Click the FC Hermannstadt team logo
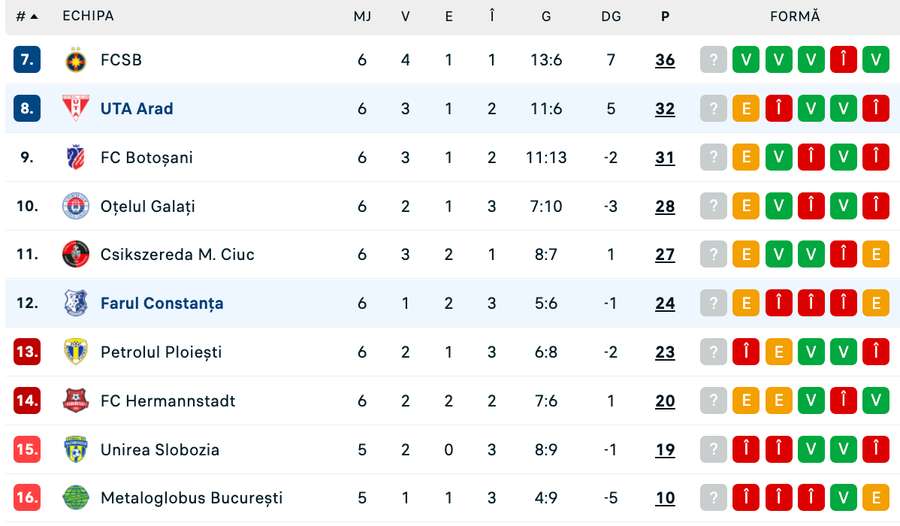This screenshot has width=900, height=526. point(75,401)
